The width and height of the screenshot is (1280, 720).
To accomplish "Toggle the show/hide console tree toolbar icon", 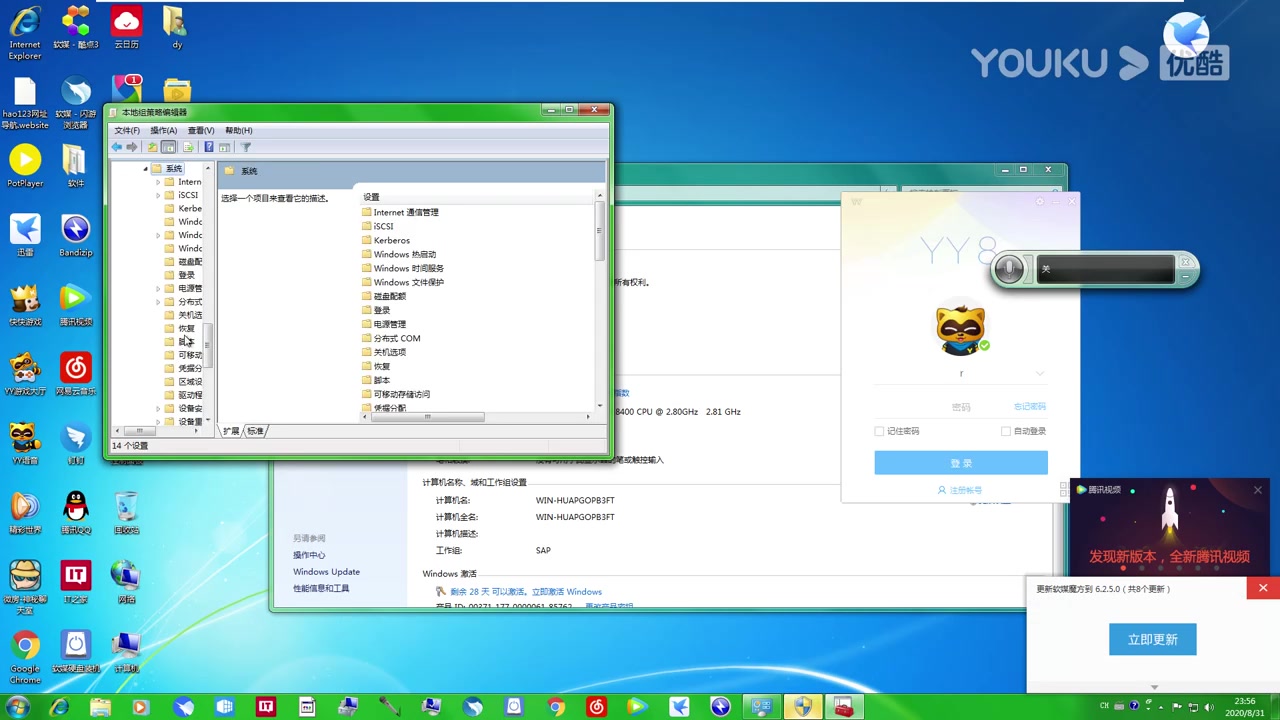I will (x=168, y=147).
